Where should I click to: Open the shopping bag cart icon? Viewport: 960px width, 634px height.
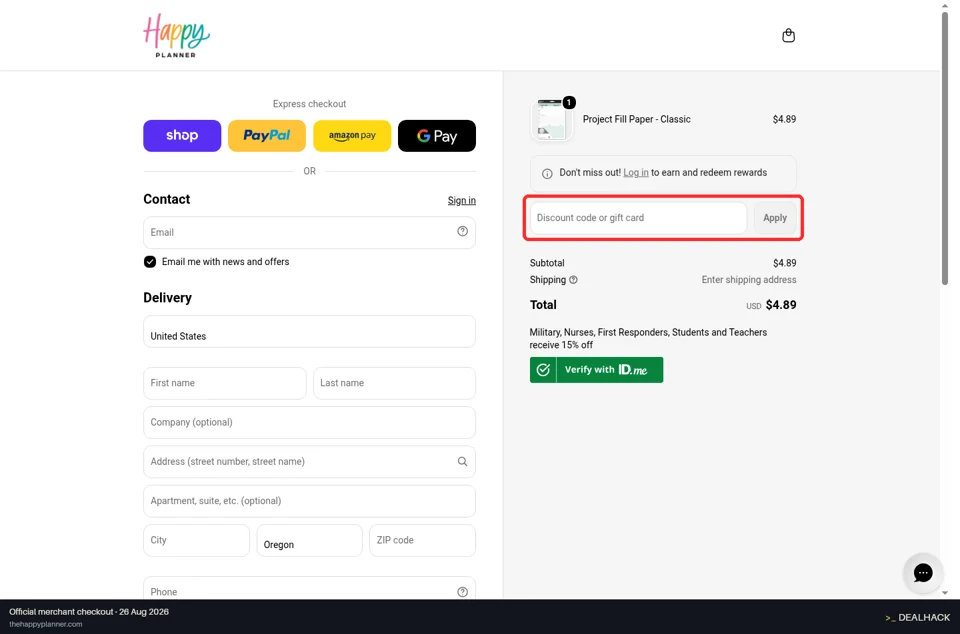point(788,35)
